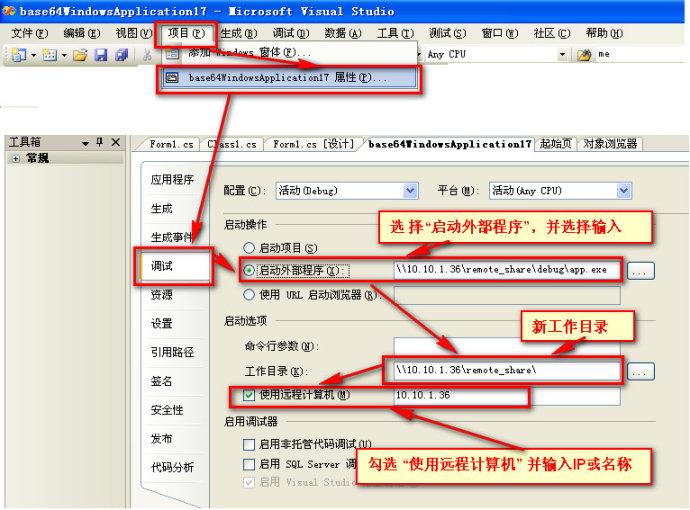This screenshot has height=510, width=690.
Task: Select the 资源 properties page
Action: click(x=162, y=295)
